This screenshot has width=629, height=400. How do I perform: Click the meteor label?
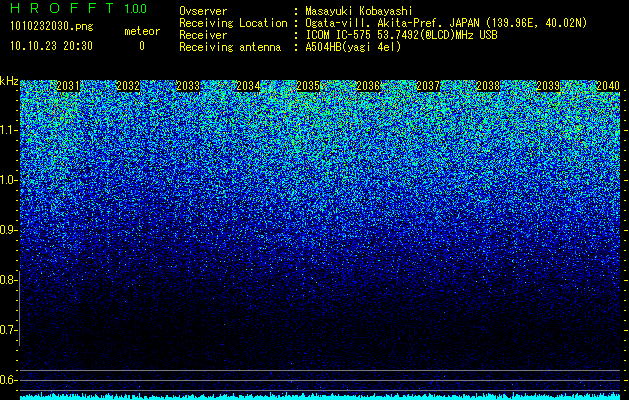[x=142, y=31]
